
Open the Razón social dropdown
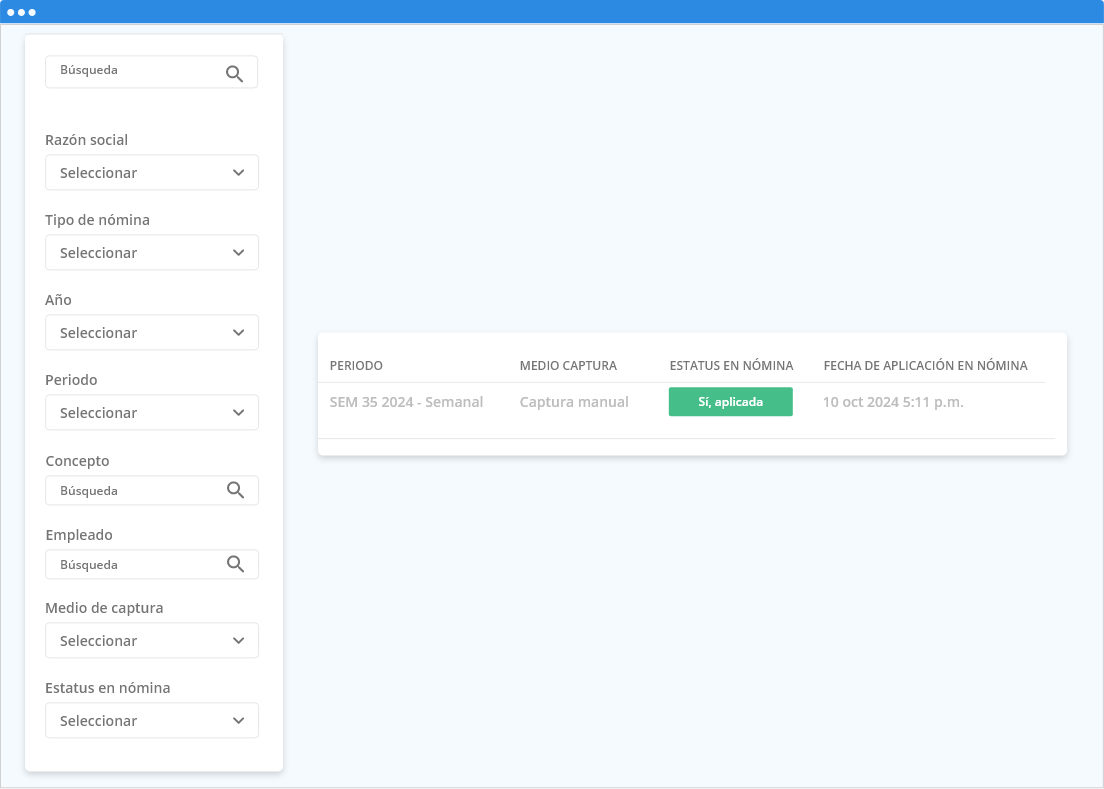pyautogui.click(x=152, y=173)
